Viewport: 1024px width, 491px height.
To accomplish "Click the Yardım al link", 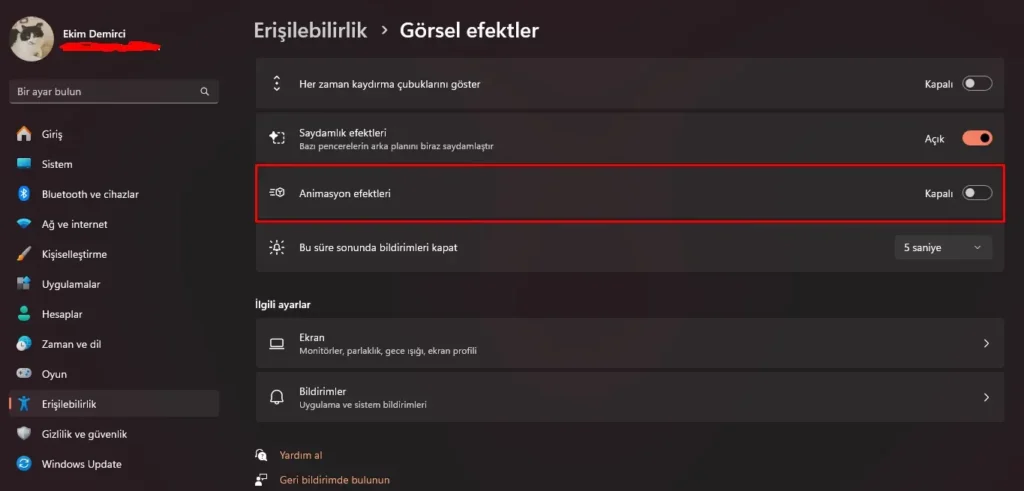I will (x=300, y=455).
